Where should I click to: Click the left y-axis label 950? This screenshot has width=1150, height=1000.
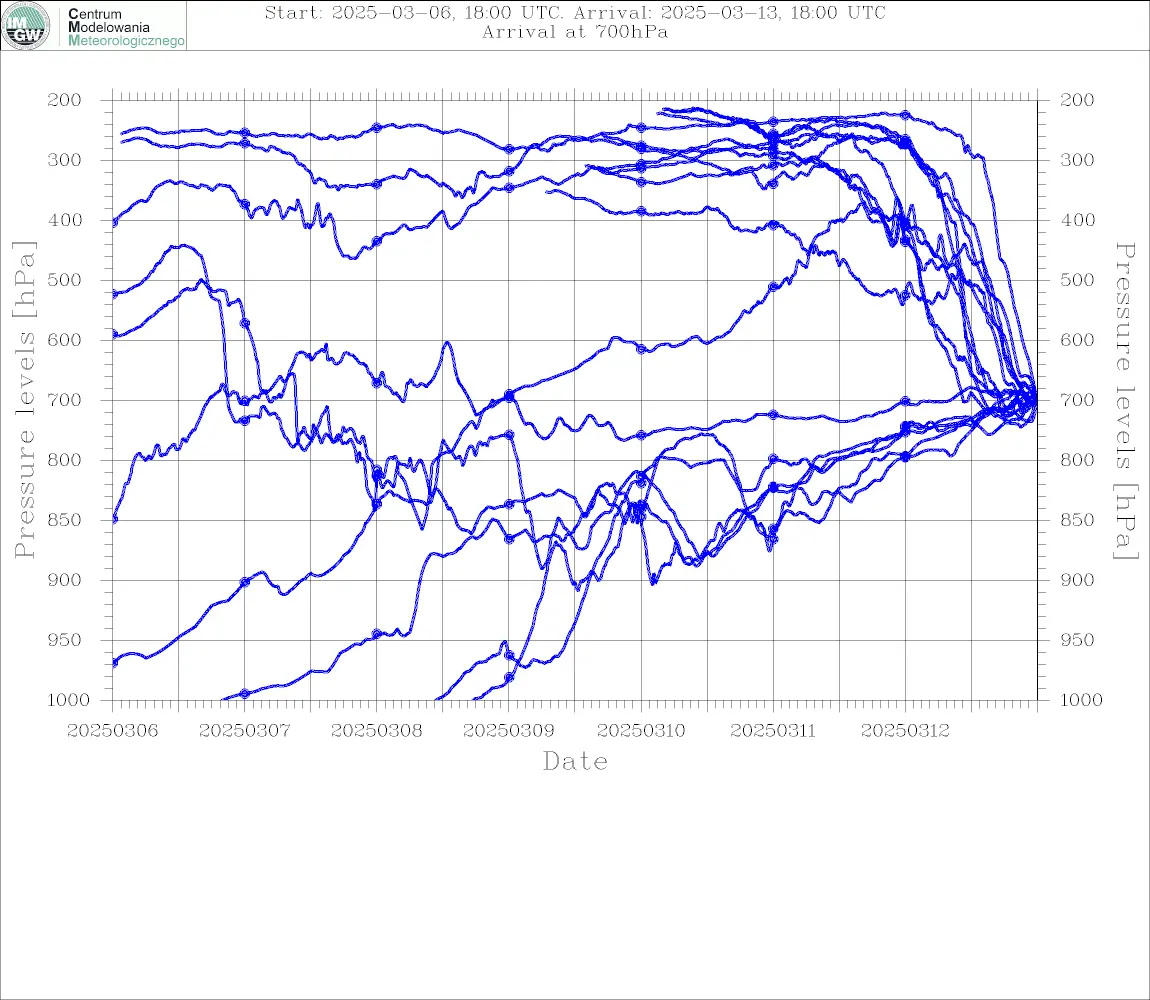click(x=65, y=640)
